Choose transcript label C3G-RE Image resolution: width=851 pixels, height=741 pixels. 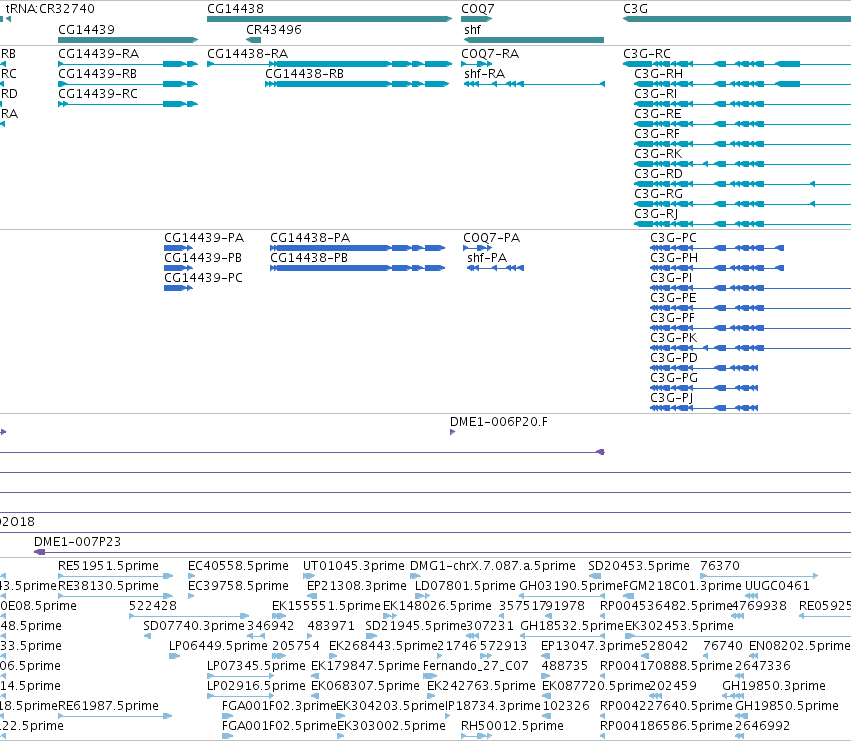click(x=658, y=114)
